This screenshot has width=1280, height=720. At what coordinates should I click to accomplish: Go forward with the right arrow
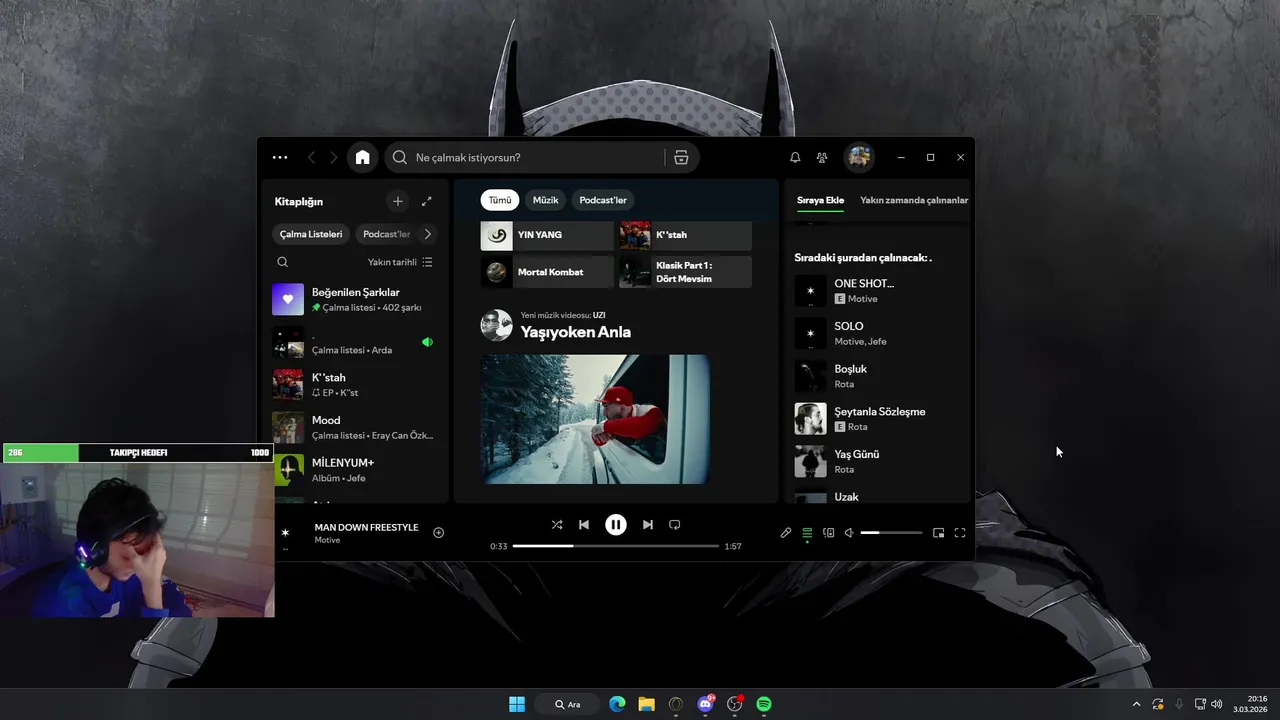click(334, 157)
